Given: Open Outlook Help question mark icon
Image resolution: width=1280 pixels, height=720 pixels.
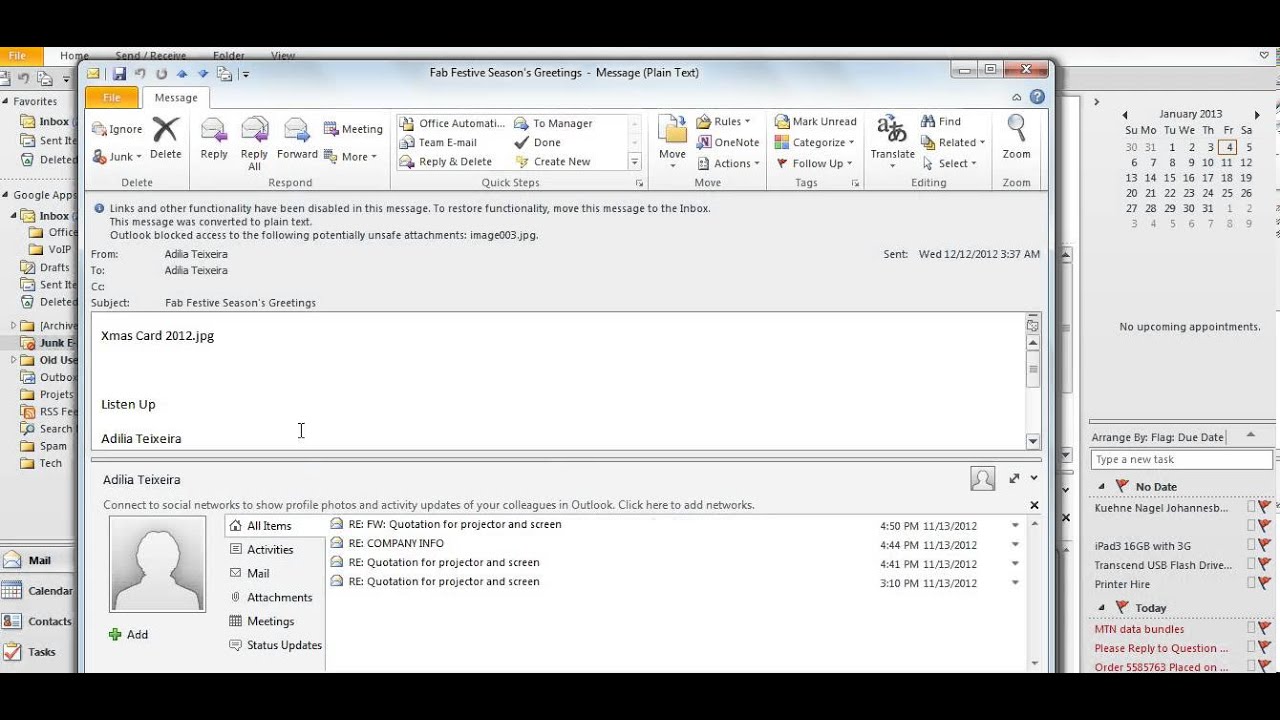Looking at the screenshot, I should pyautogui.click(x=1037, y=97).
